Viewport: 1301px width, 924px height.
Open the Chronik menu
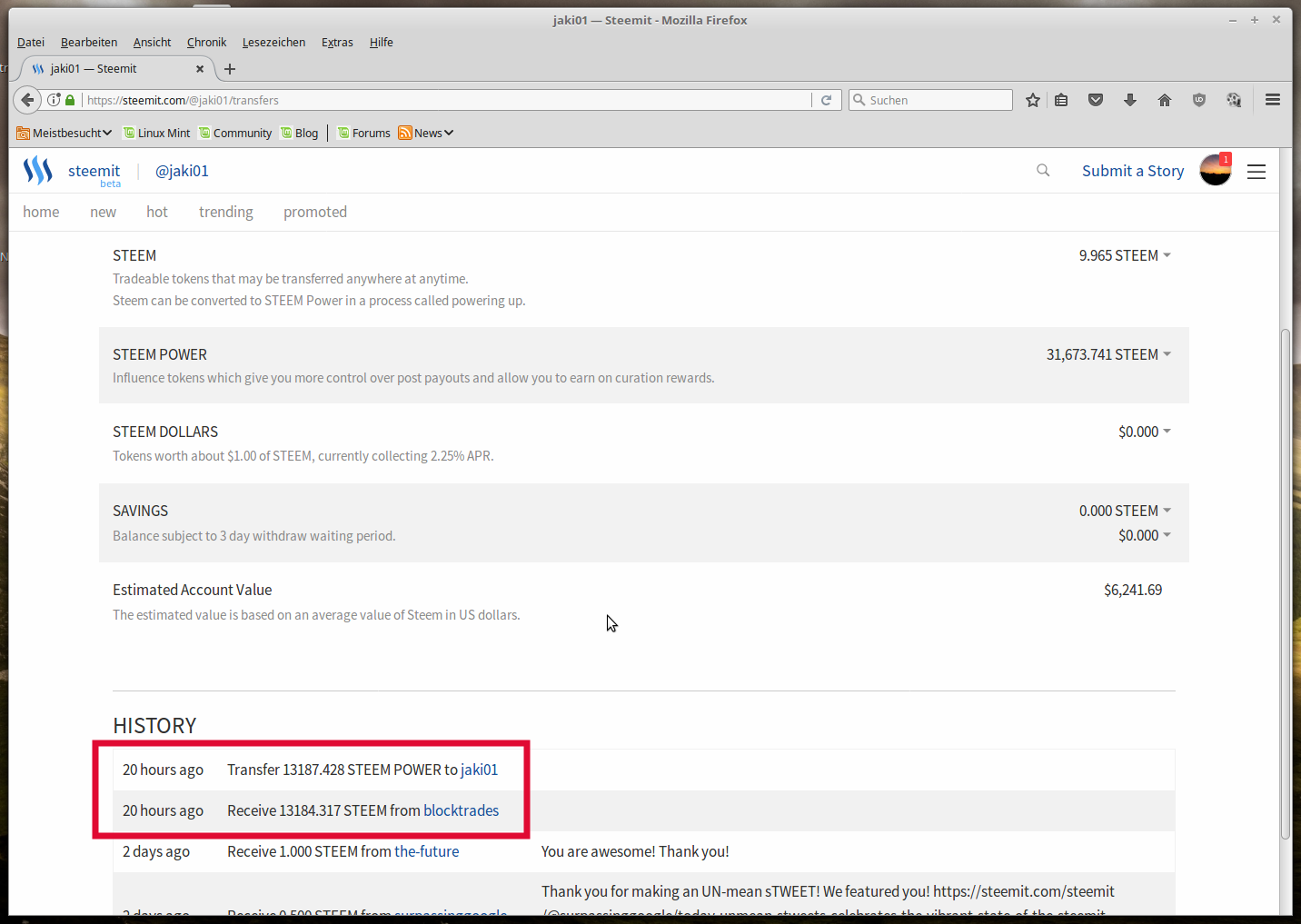tap(206, 42)
